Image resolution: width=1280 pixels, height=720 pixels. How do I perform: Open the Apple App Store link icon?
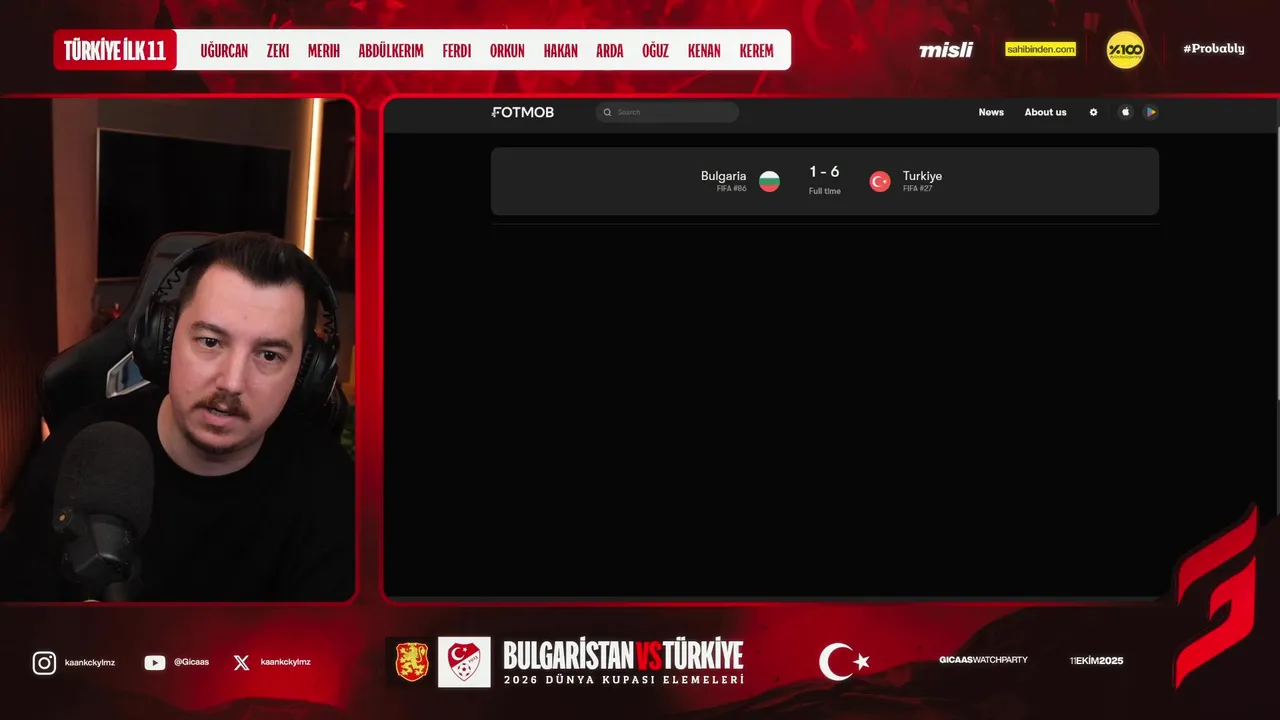1125,112
